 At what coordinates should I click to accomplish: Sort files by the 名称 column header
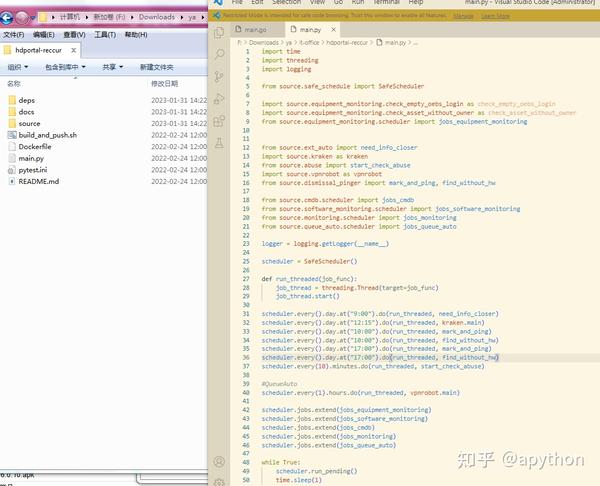point(14,83)
